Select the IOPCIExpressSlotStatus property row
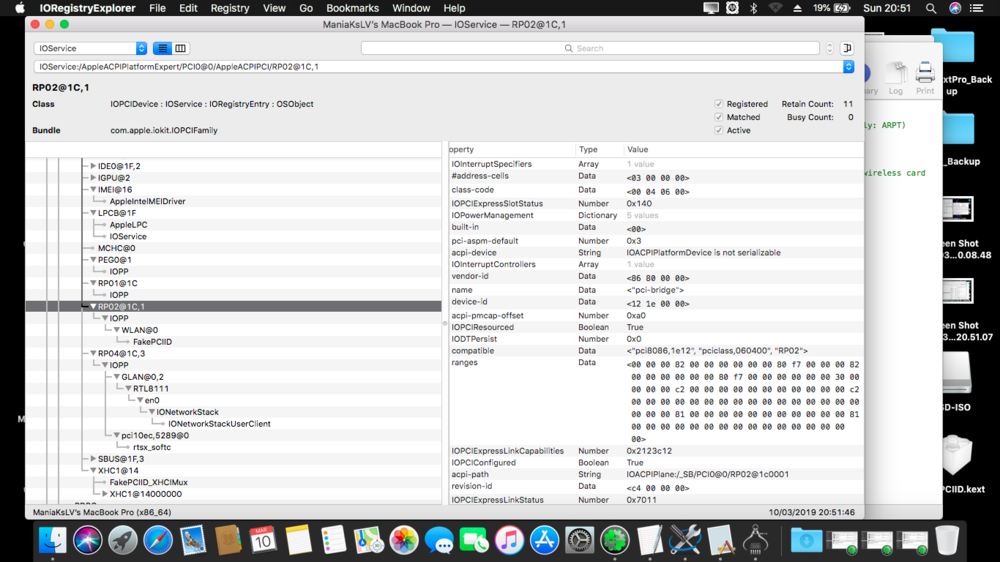 tap(656, 203)
